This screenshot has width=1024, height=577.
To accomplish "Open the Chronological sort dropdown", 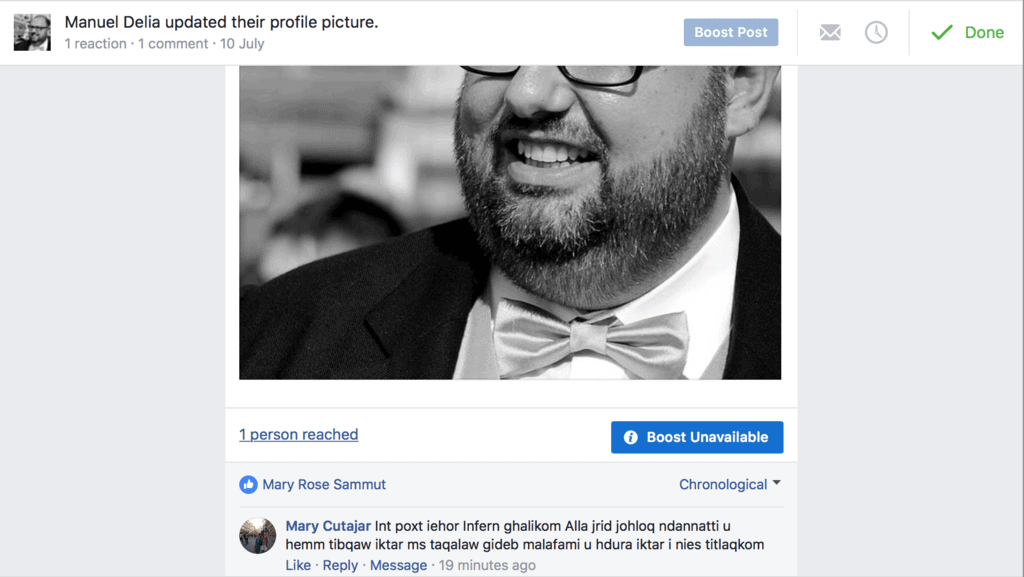I will [x=729, y=484].
